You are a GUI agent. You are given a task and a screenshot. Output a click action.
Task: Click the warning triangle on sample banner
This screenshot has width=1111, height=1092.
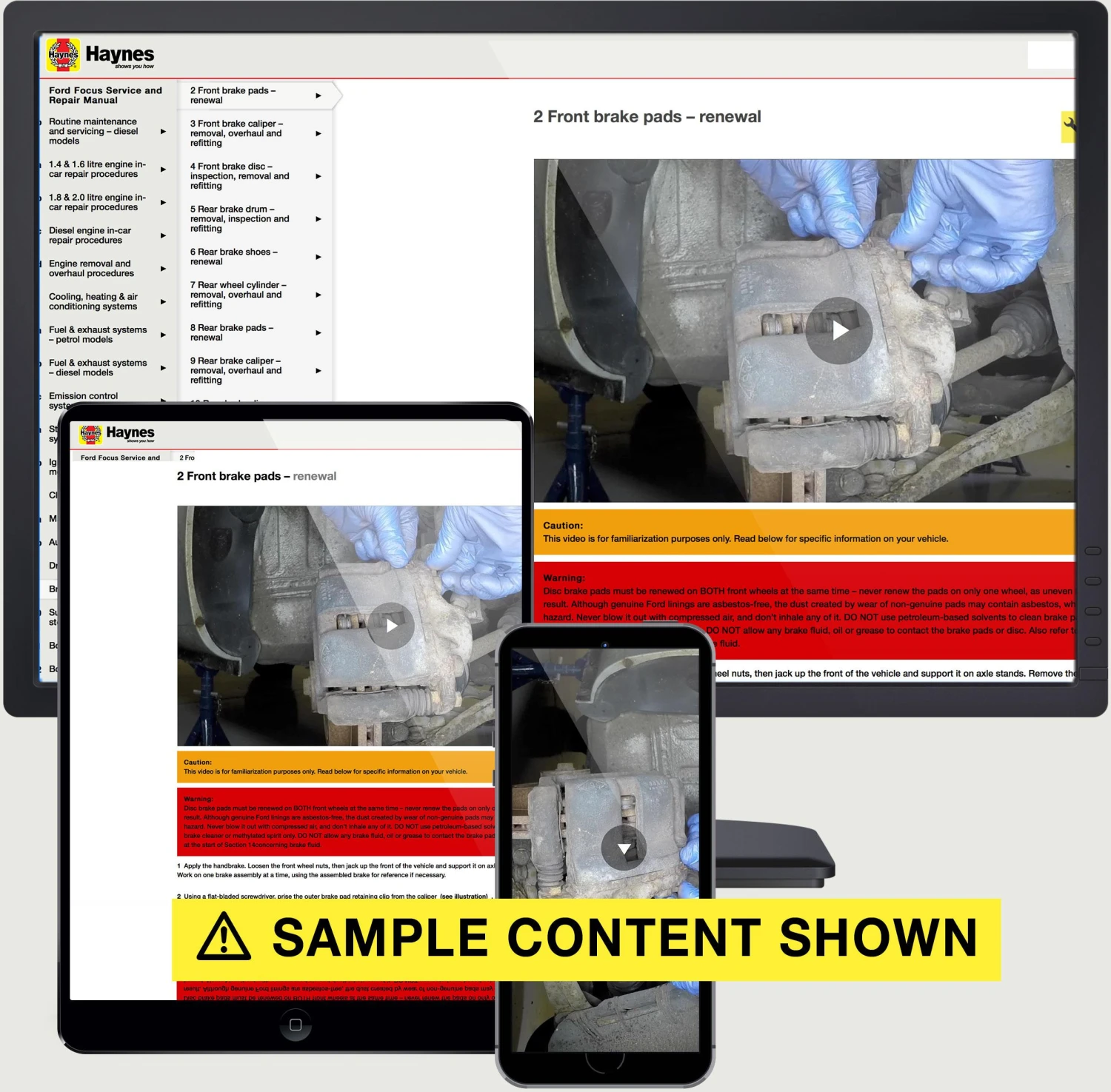tap(224, 937)
